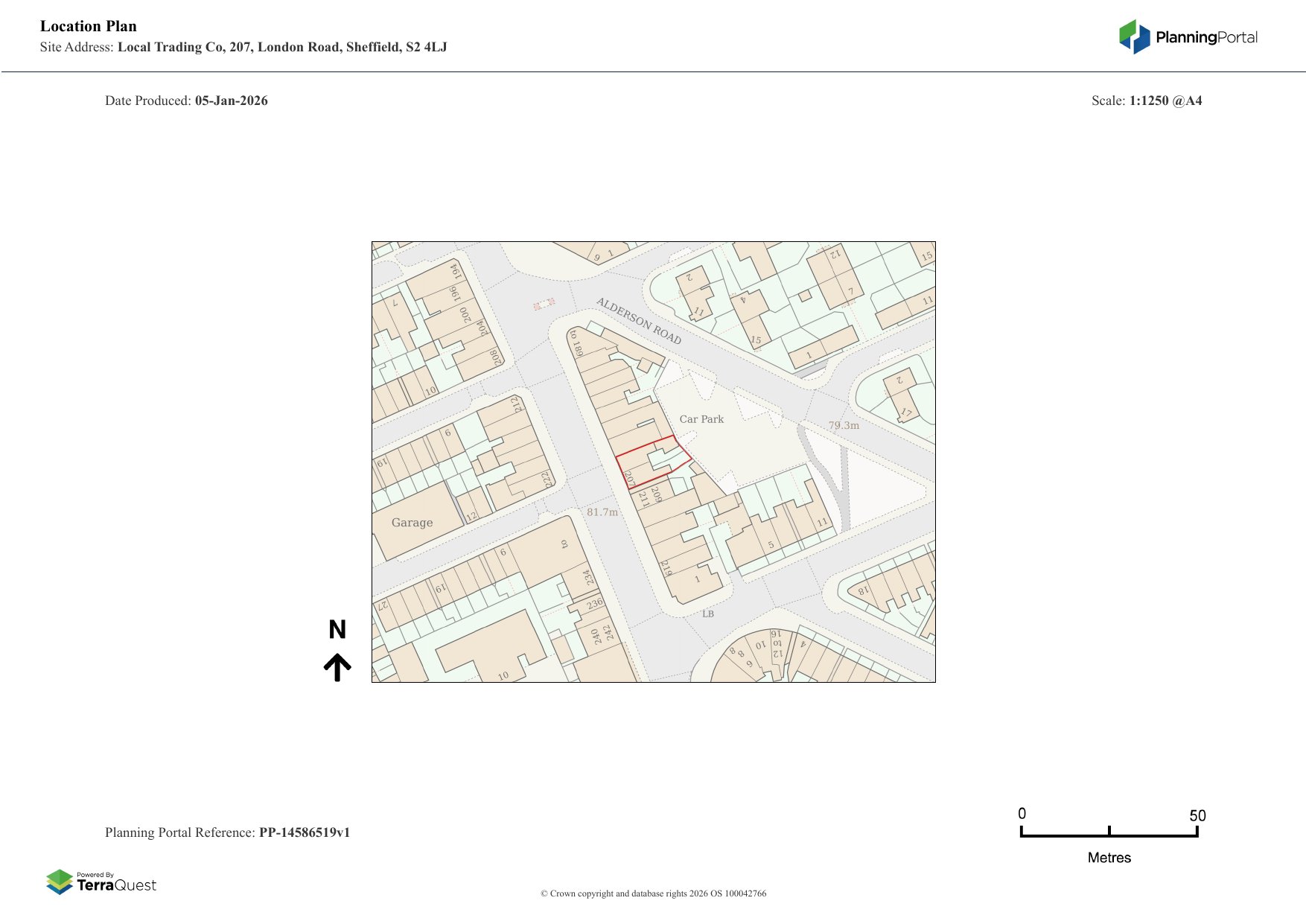Click the 81.7m spot height label

[x=602, y=512]
